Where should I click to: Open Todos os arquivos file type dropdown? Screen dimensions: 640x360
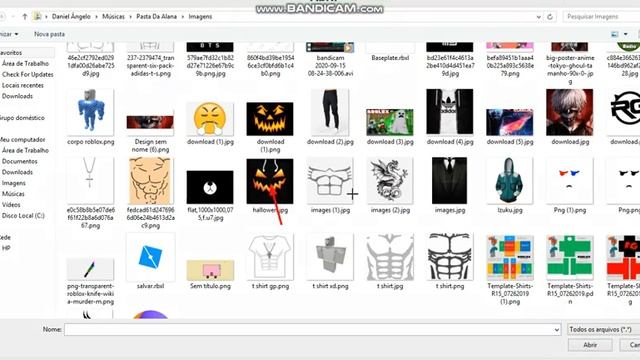click(603, 329)
